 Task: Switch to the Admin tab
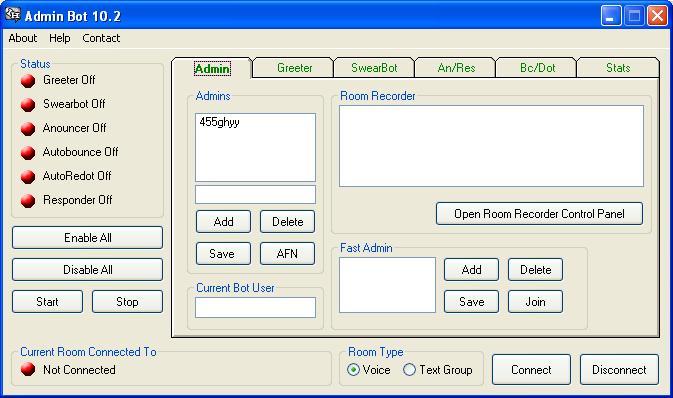pyautogui.click(x=212, y=69)
